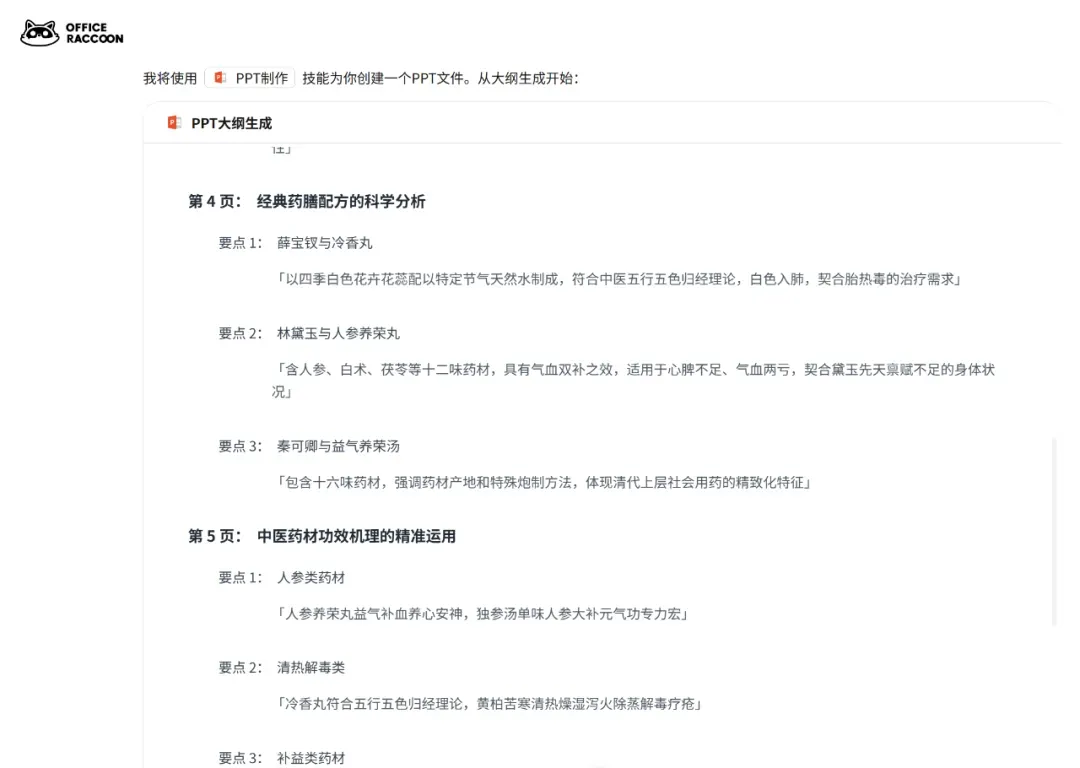The height and width of the screenshot is (768, 1080).
Task: Select heading 第 5 页: 中医药材功效机理的精准运用
Action: pos(322,536)
